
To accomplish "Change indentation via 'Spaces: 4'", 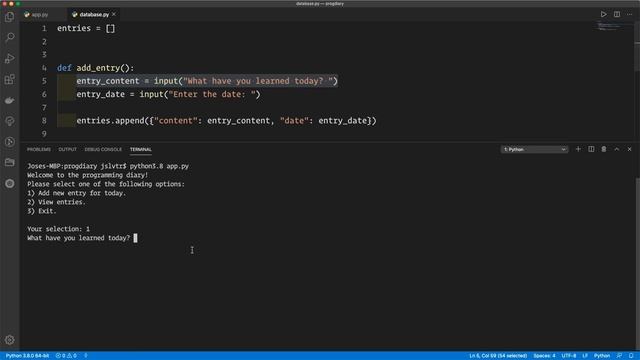I will [x=544, y=356].
